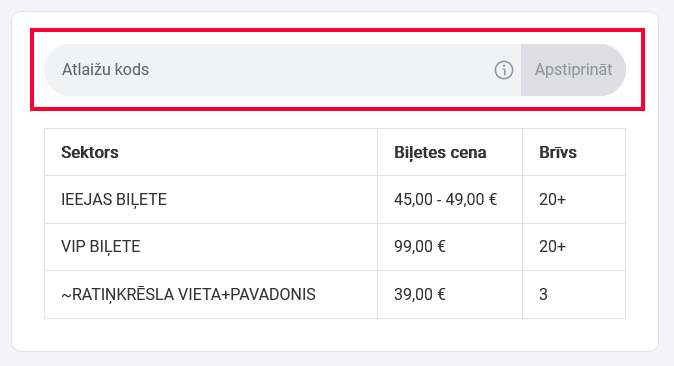Click the IEEJAS BIĻETE sector name text
Screen dimensions: 674x366
pyautogui.click(x=114, y=200)
